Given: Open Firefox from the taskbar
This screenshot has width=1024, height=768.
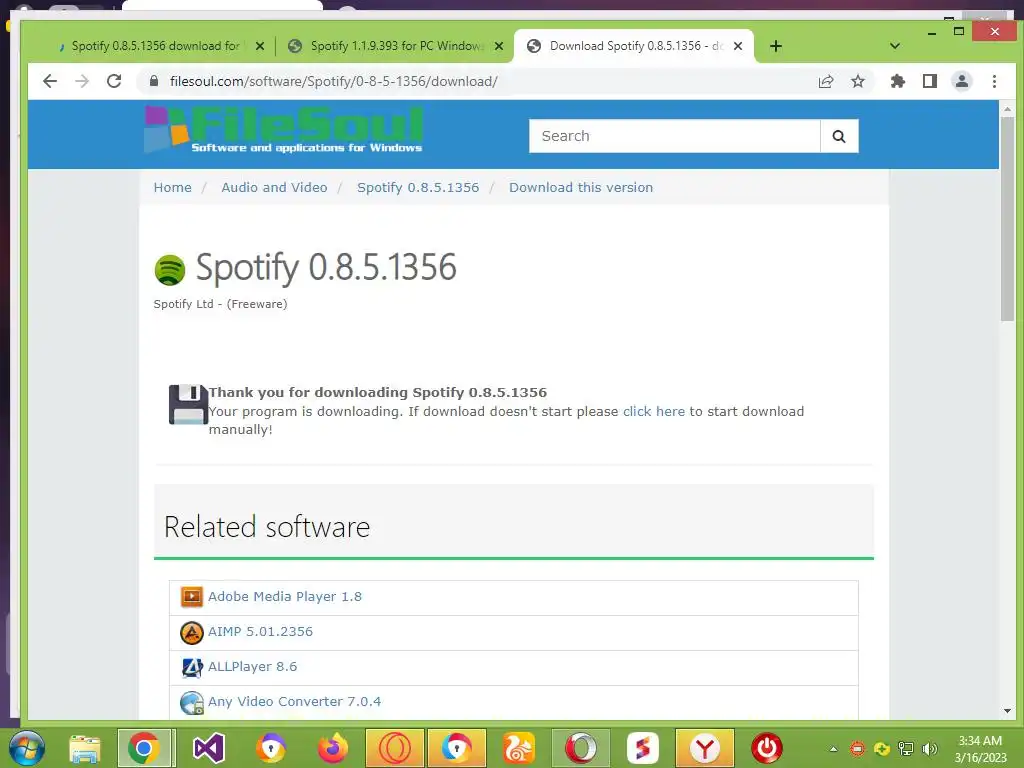Looking at the screenshot, I should click(x=333, y=748).
